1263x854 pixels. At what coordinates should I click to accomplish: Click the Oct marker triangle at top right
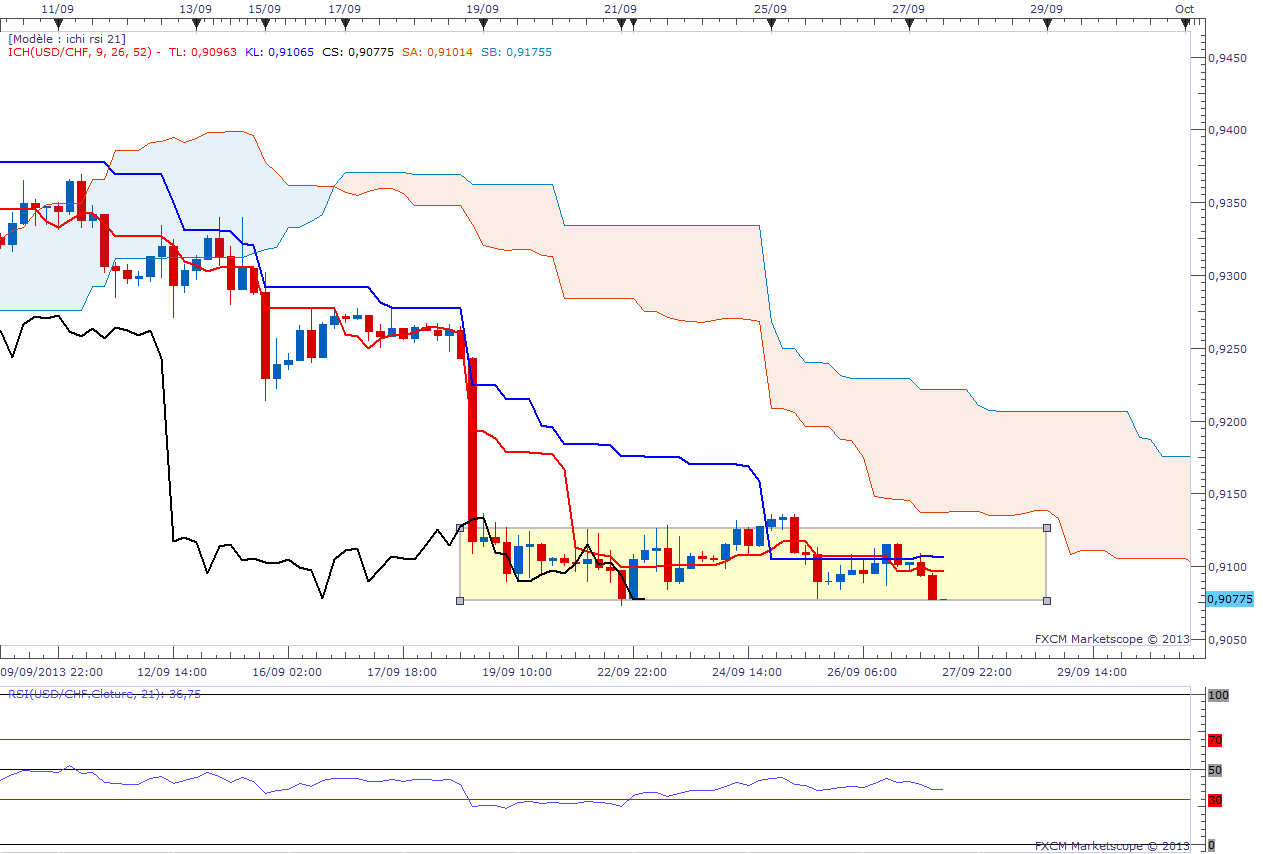tap(1185, 26)
